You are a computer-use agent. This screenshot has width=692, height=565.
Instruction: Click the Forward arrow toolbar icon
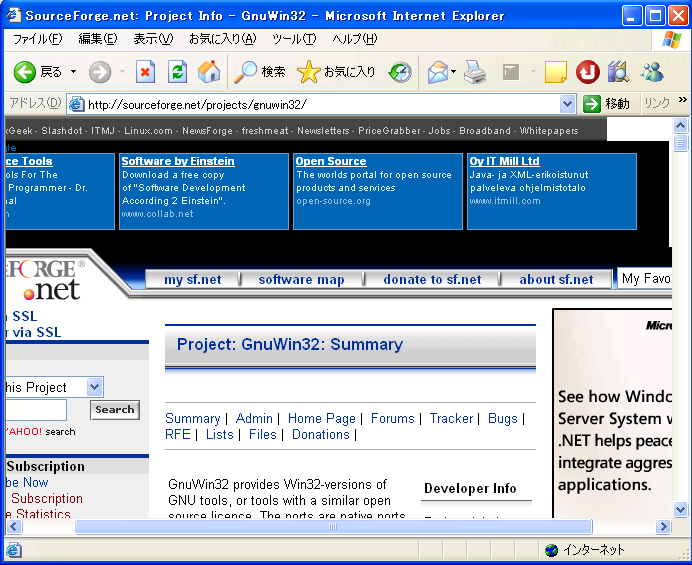coord(100,72)
